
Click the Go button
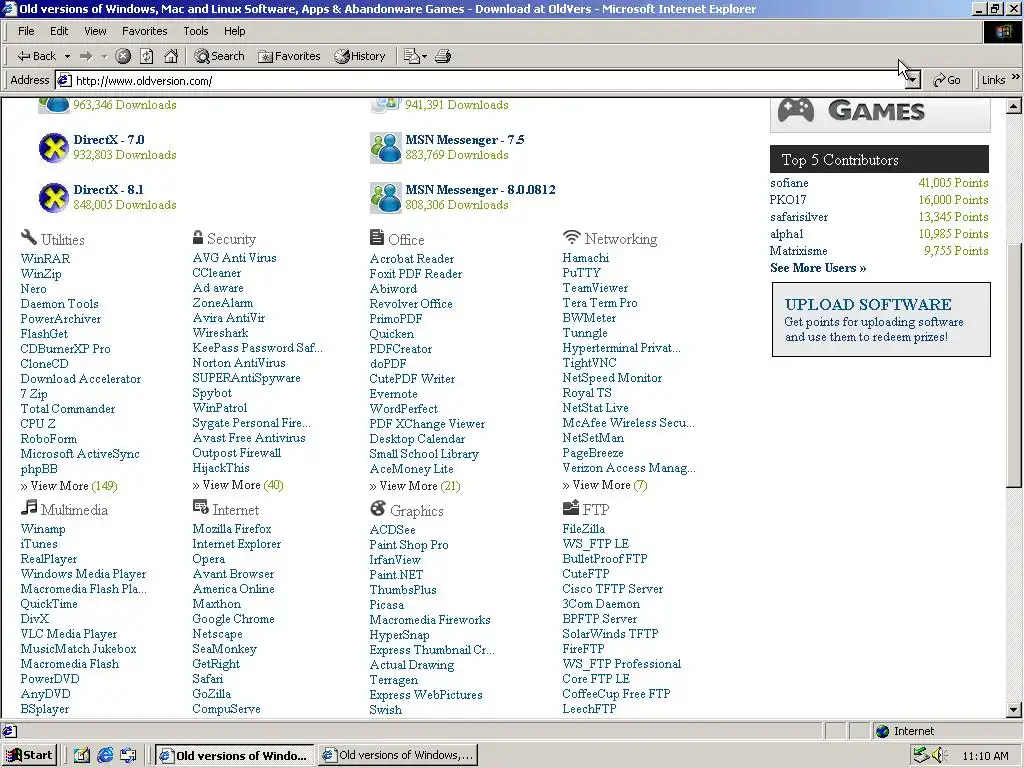(946, 80)
